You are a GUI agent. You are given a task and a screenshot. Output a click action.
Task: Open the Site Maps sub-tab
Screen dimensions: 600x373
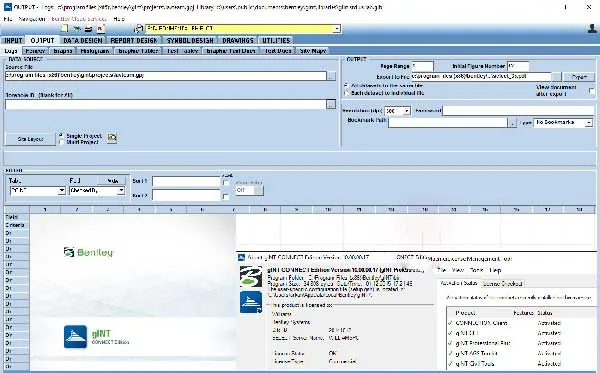point(313,50)
